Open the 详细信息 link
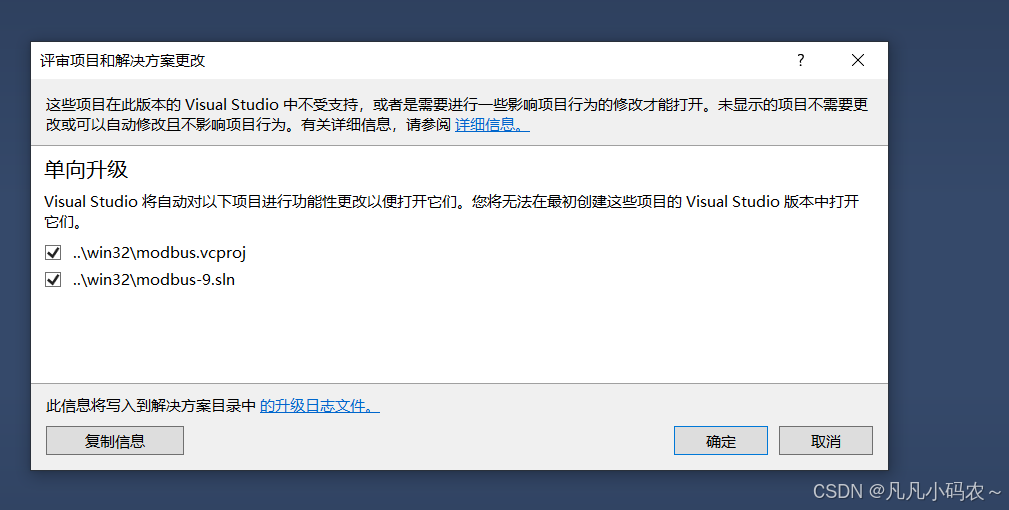This screenshot has height=510, width=1009. tap(492, 125)
